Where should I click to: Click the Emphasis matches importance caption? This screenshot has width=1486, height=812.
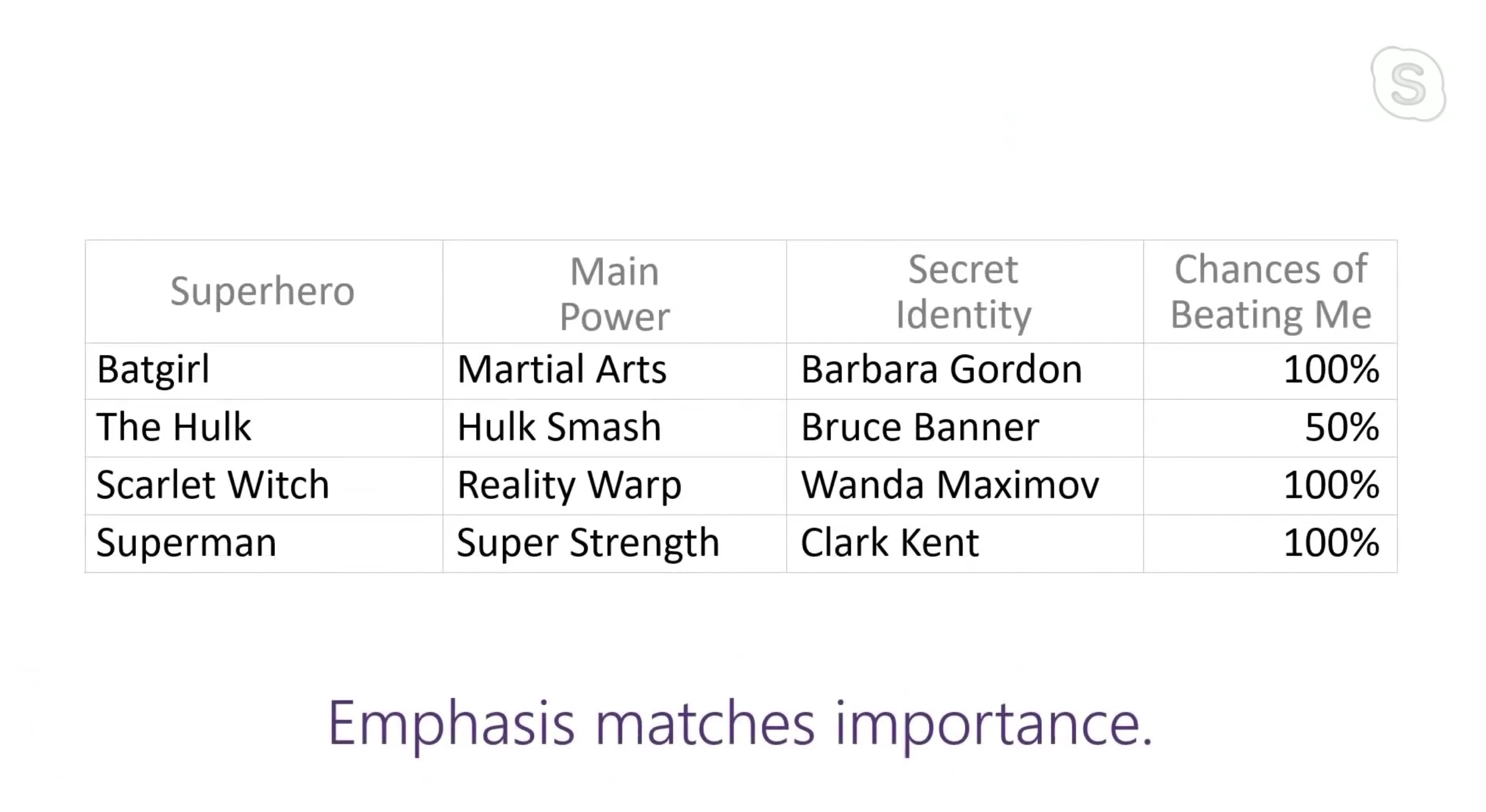click(740, 725)
